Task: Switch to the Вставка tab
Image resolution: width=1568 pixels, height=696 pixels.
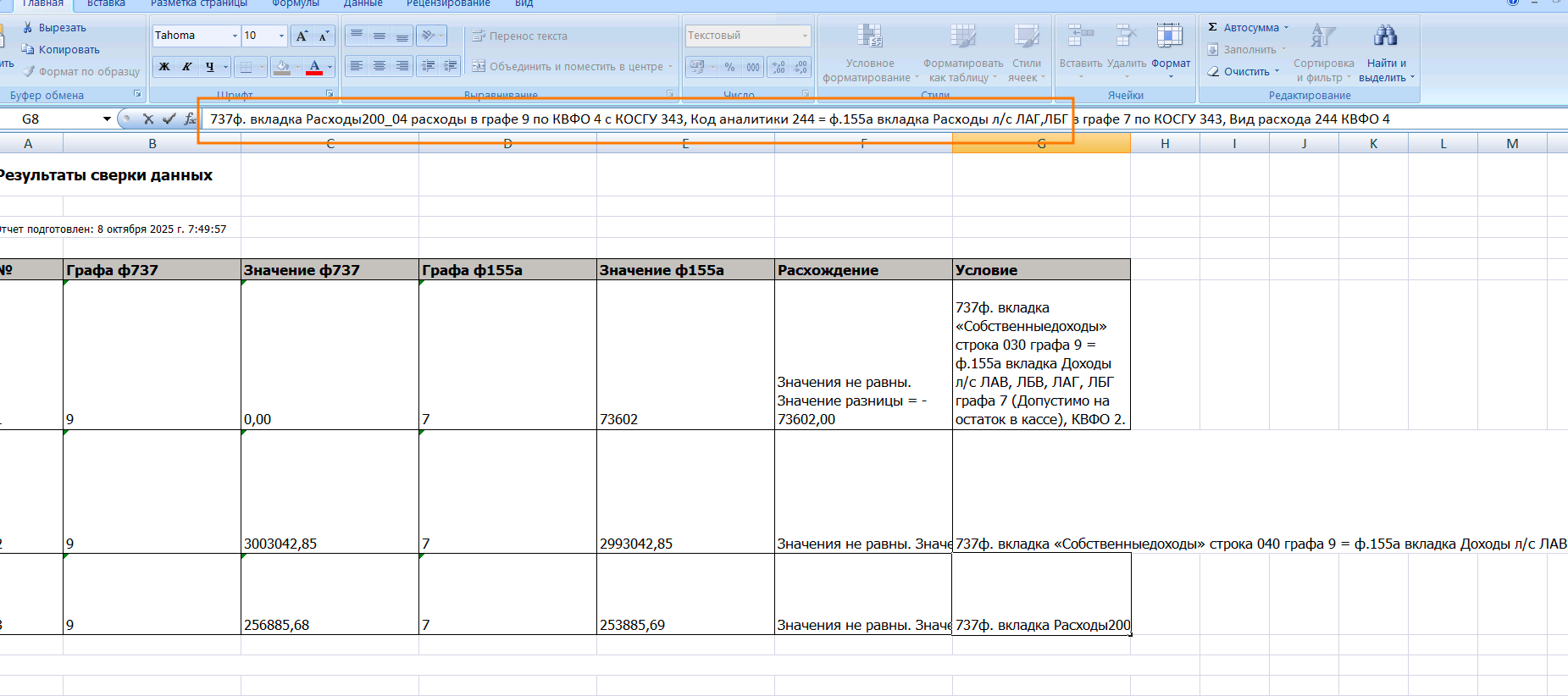Action: pyautogui.click(x=106, y=3)
